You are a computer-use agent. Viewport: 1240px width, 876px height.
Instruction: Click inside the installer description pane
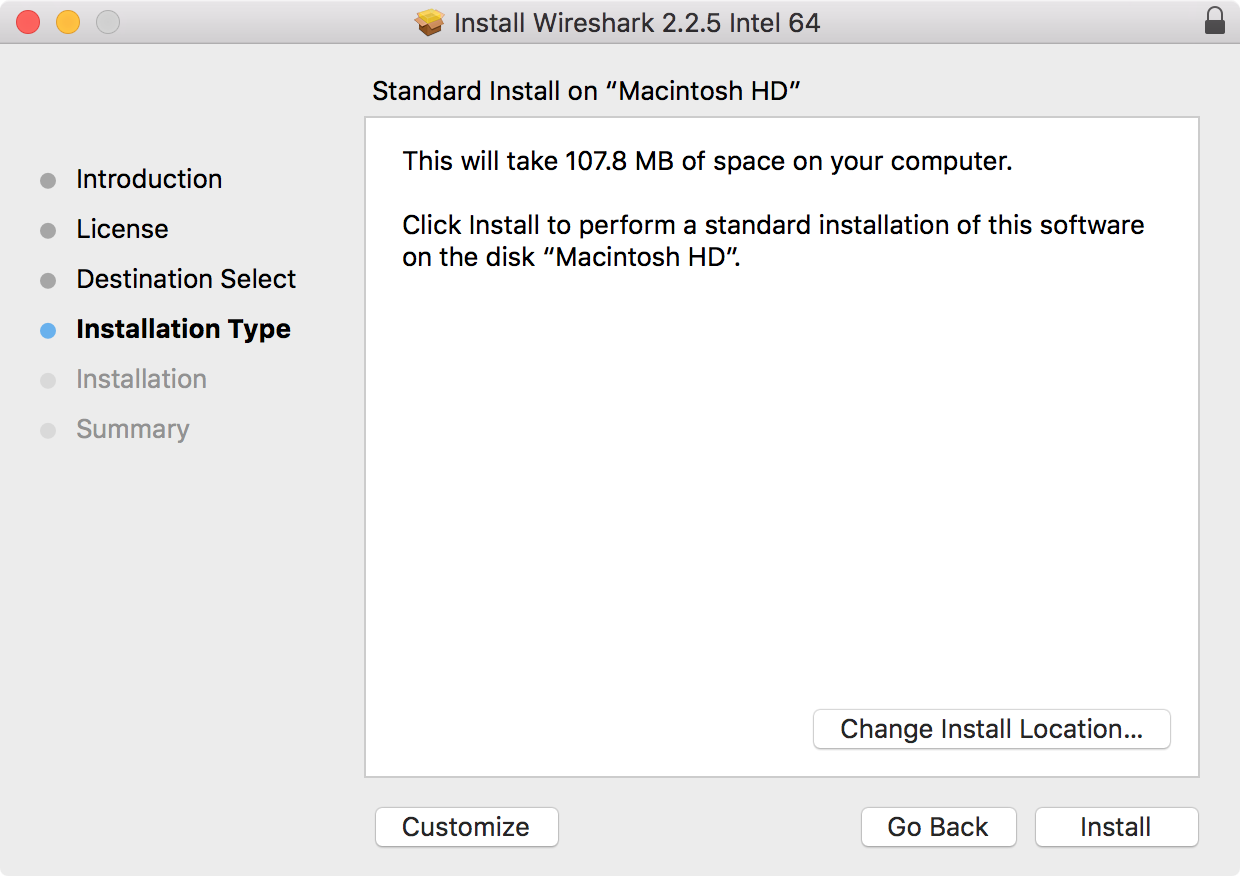(x=780, y=450)
